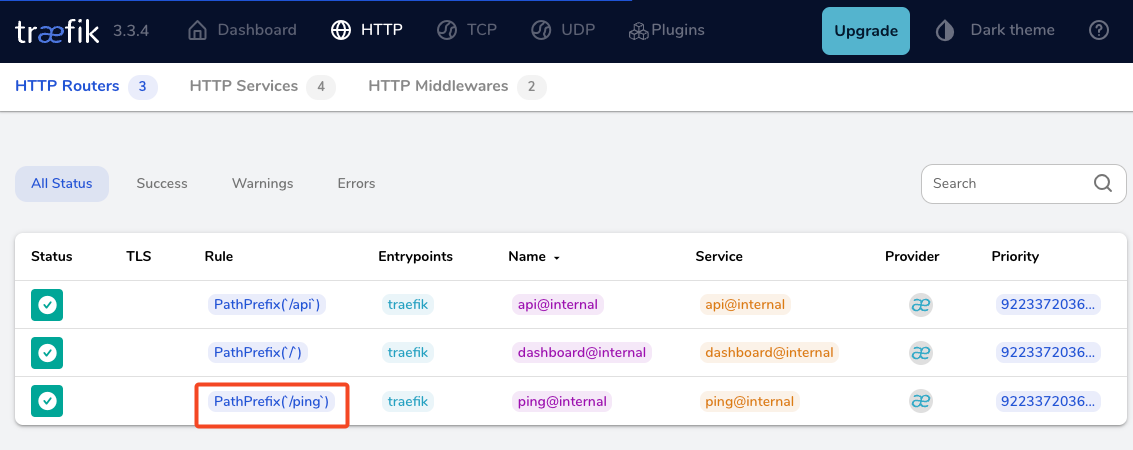
Task: Click success status icon for dashboard@internal row
Action: (x=47, y=353)
